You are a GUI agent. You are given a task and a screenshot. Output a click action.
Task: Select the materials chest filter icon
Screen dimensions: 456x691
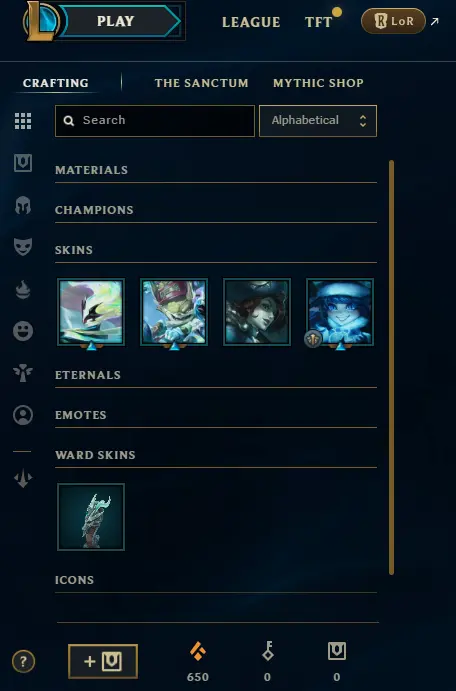click(x=23, y=163)
